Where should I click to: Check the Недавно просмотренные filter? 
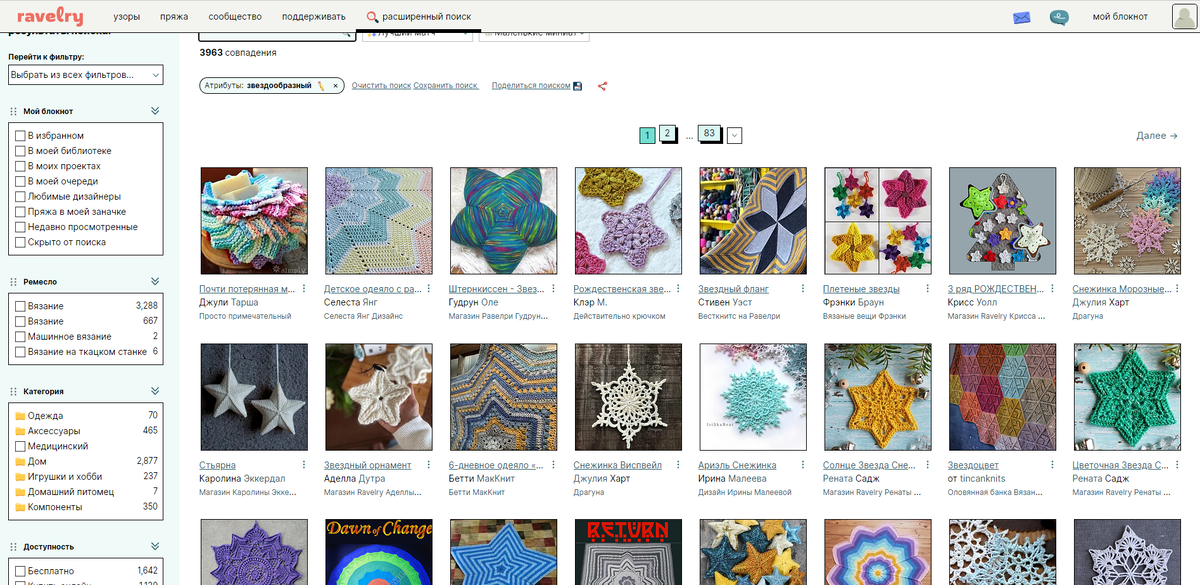(x=20, y=227)
